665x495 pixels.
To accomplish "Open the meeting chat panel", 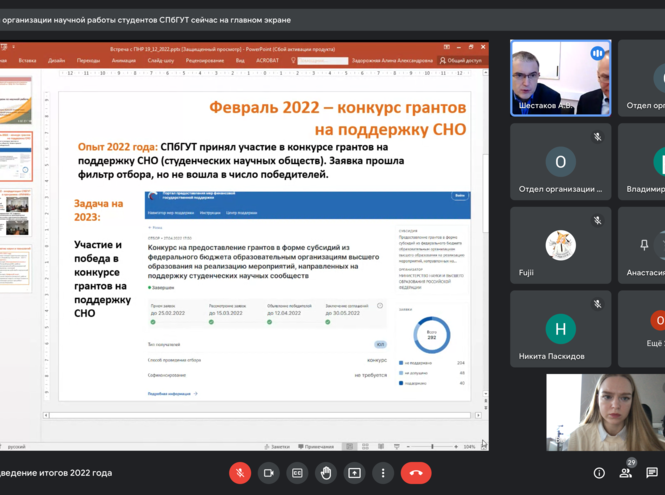I will (x=653, y=473).
